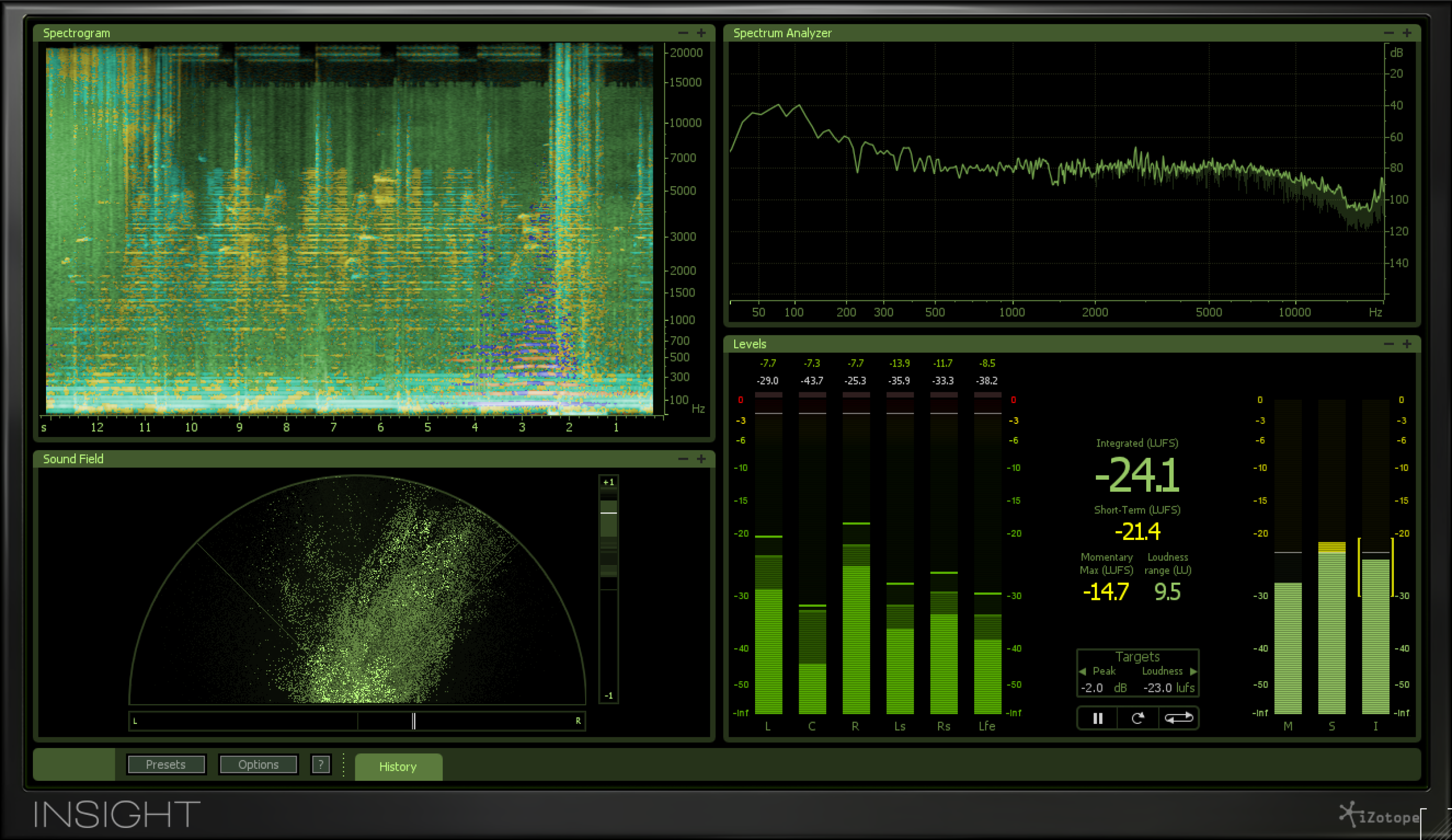Edit the -23.0 lufs loudness target

(x=1158, y=688)
